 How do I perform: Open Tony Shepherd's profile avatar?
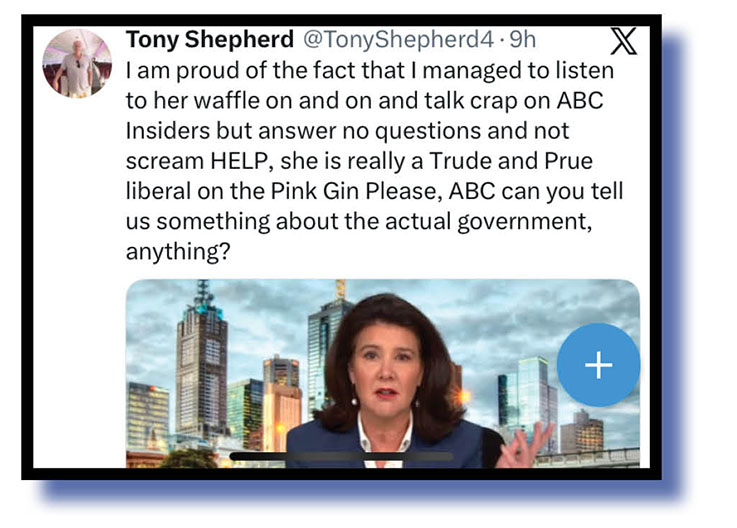tap(77, 63)
